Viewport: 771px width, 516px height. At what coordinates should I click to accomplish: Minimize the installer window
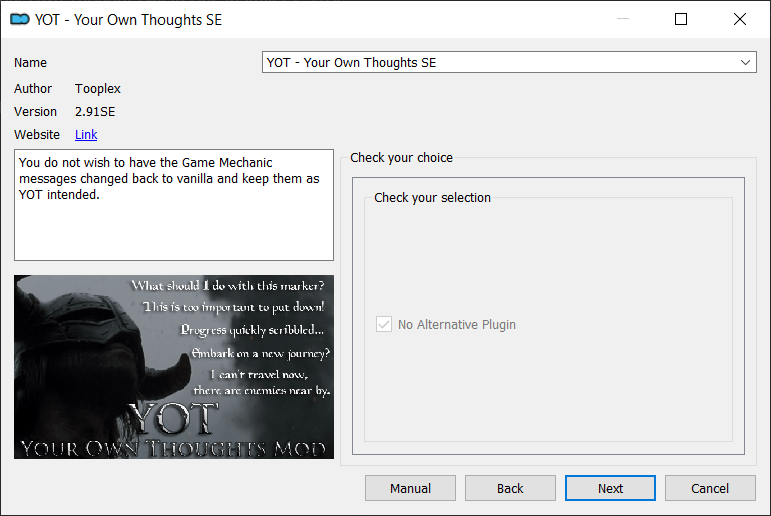click(623, 19)
